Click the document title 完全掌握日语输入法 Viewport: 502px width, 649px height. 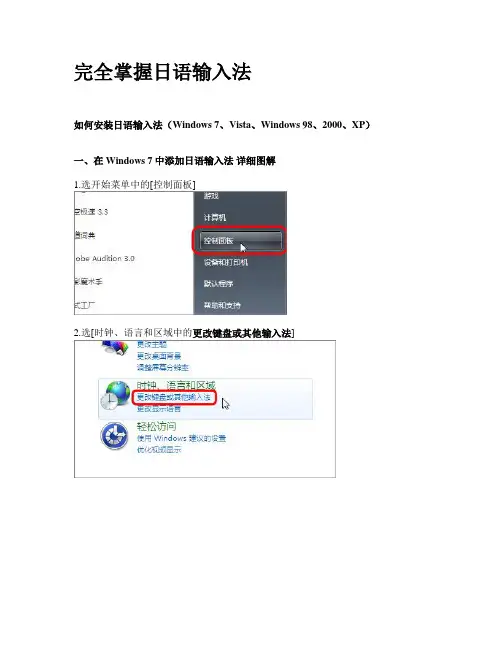point(163,72)
